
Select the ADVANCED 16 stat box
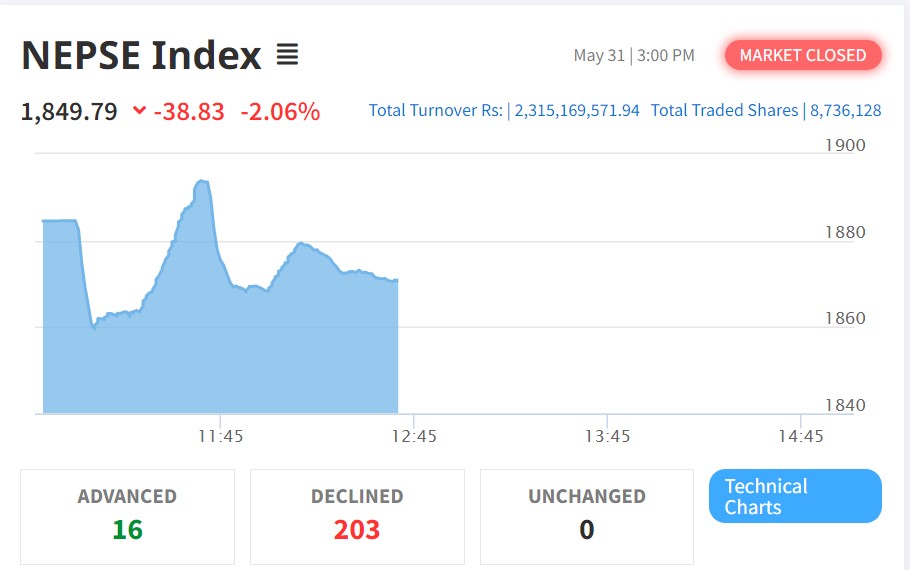point(127,516)
